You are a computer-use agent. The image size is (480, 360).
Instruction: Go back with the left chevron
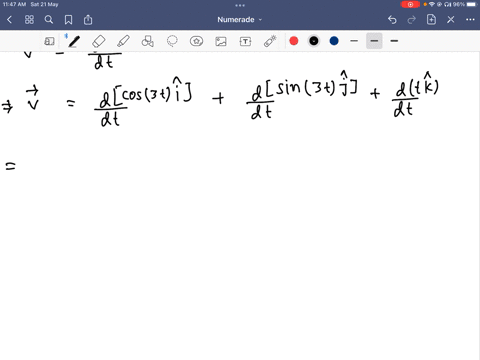point(9,20)
